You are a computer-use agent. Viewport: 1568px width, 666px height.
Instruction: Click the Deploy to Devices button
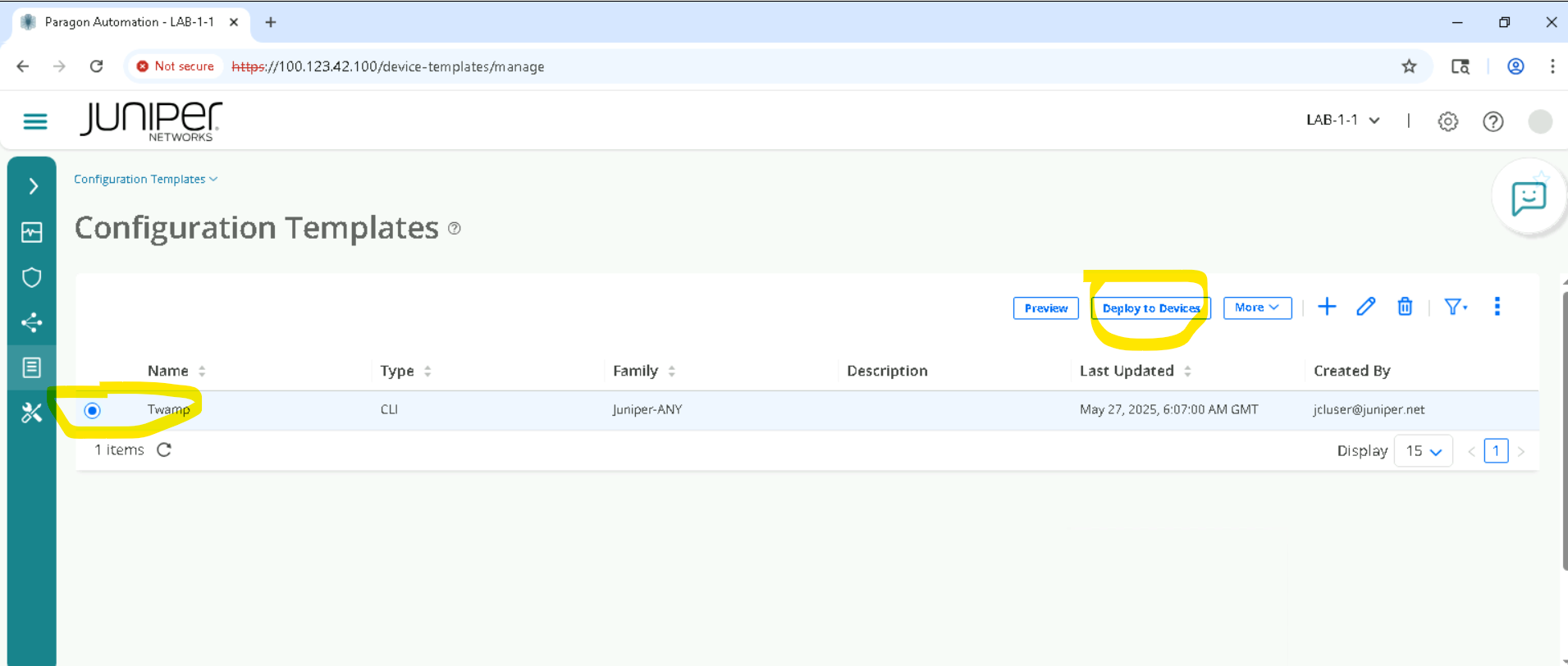tap(1150, 308)
